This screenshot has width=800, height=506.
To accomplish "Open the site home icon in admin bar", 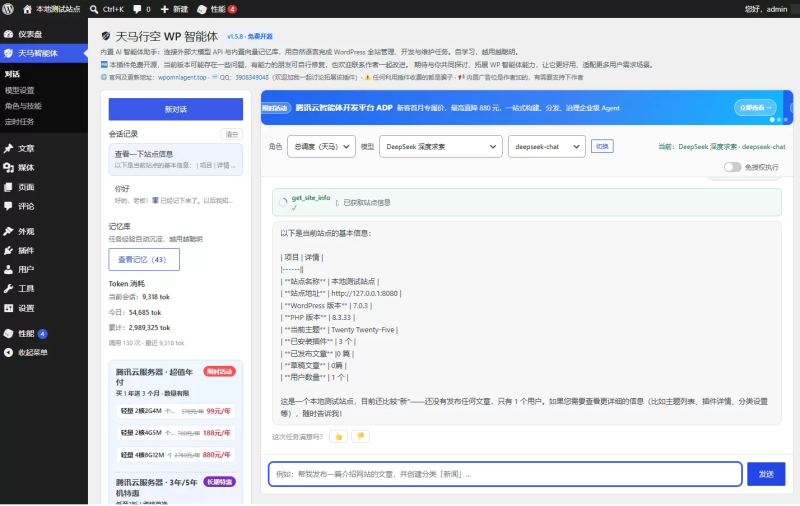I will (x=27, y=9).
